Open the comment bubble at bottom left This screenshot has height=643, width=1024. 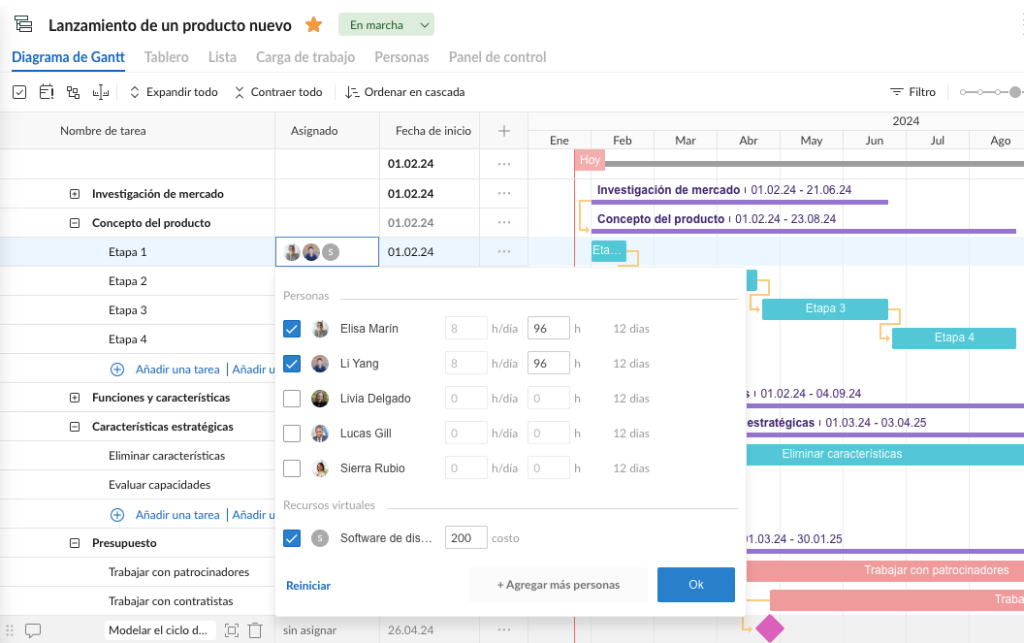[x=34, y=629]
